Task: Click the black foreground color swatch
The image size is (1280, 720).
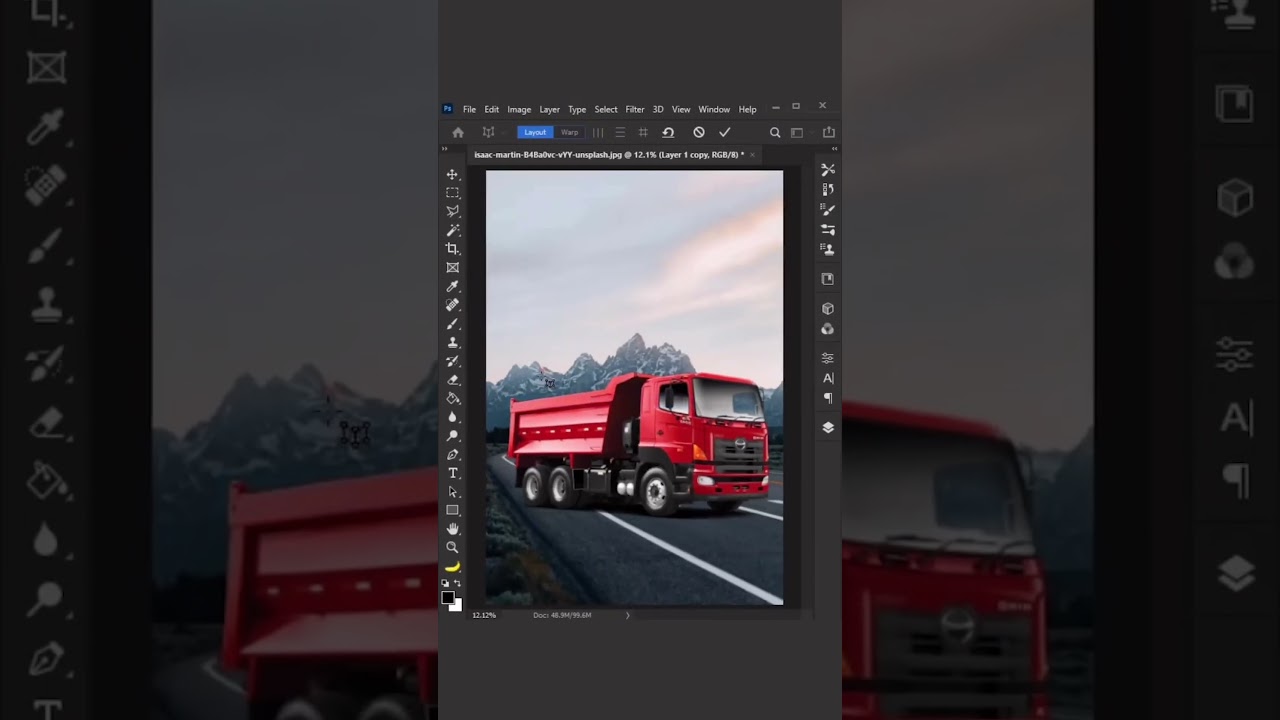Action: pyautogui.click(x=448, y=597)
